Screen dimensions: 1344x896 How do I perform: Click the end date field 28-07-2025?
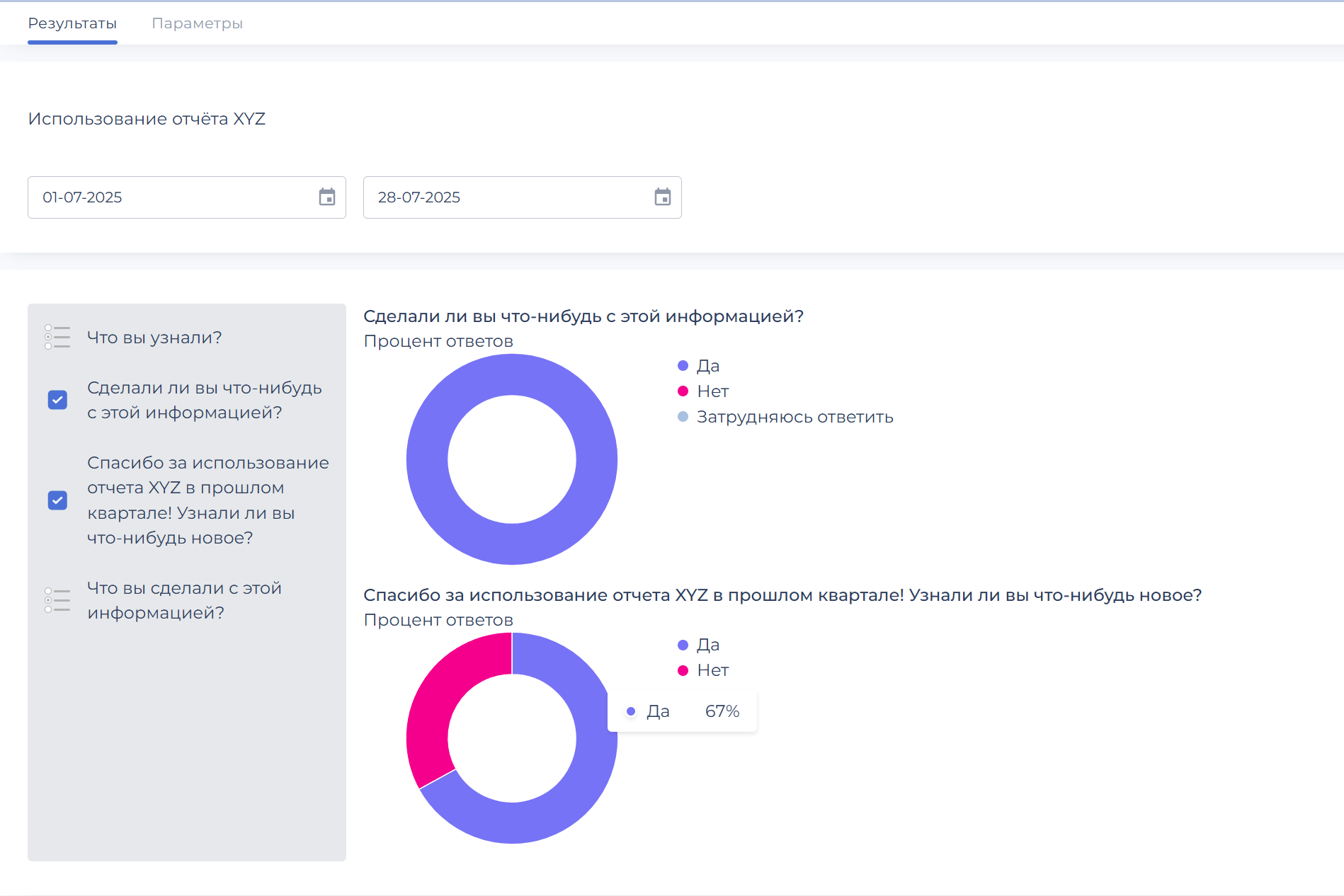(506, 197)
